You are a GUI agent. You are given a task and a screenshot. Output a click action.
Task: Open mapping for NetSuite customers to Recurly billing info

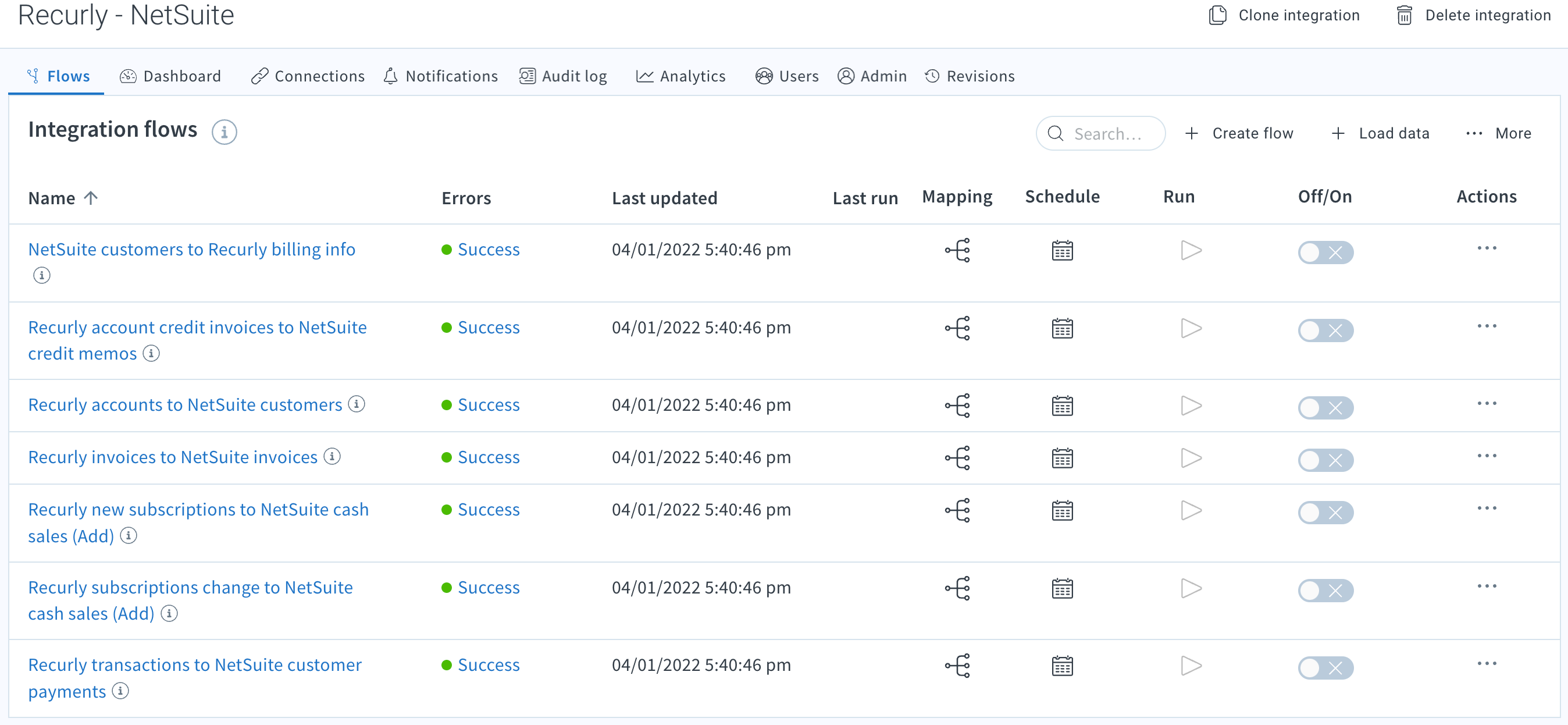[957, 250]
